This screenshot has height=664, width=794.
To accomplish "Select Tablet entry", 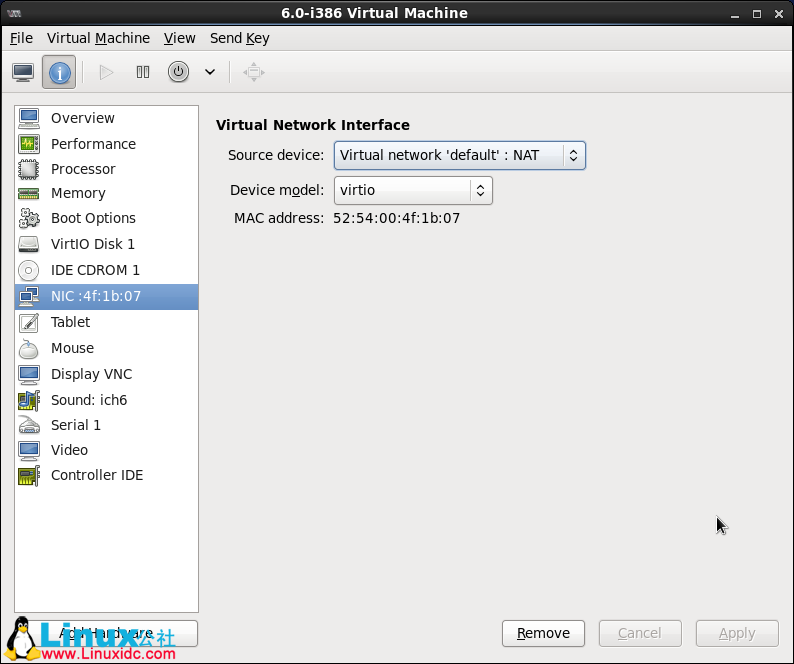I will 106,322.
